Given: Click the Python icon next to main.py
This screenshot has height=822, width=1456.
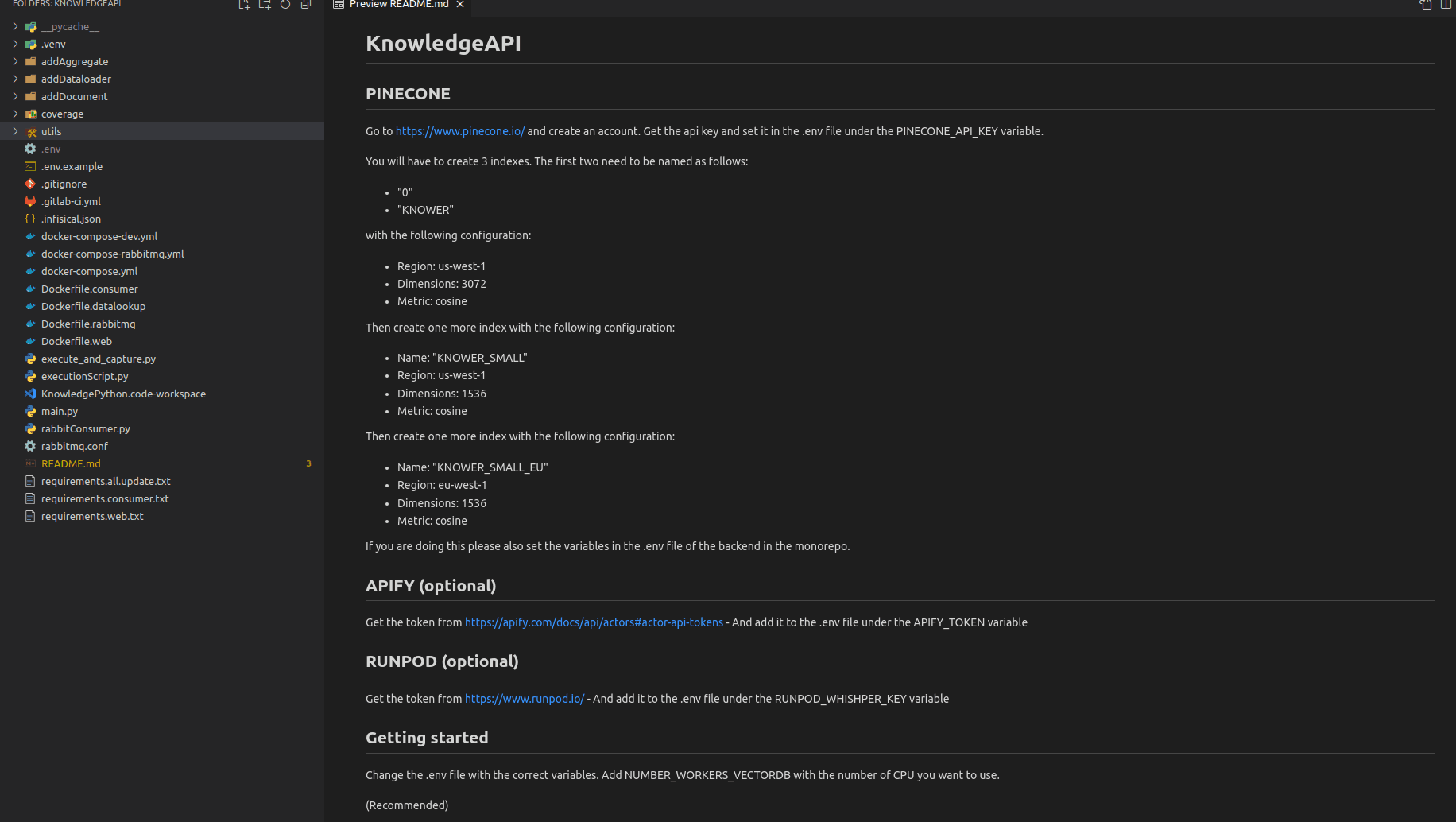Looking at the screenshot, I should pyautogui.click(x=29, y=411).
